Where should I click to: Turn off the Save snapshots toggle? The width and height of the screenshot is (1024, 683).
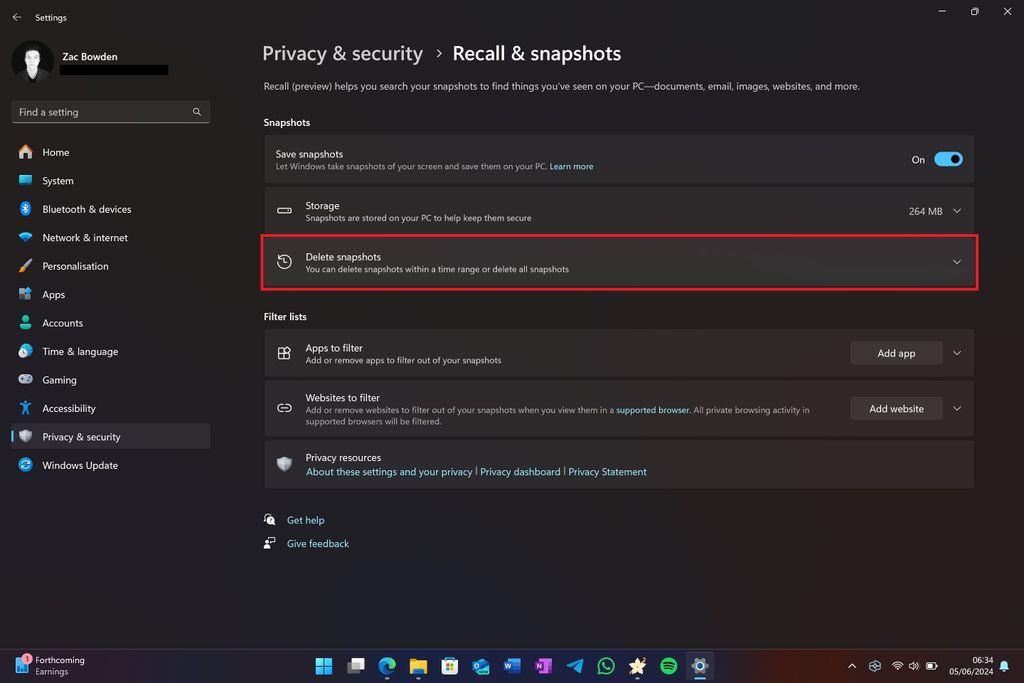(x=948, y=159)
